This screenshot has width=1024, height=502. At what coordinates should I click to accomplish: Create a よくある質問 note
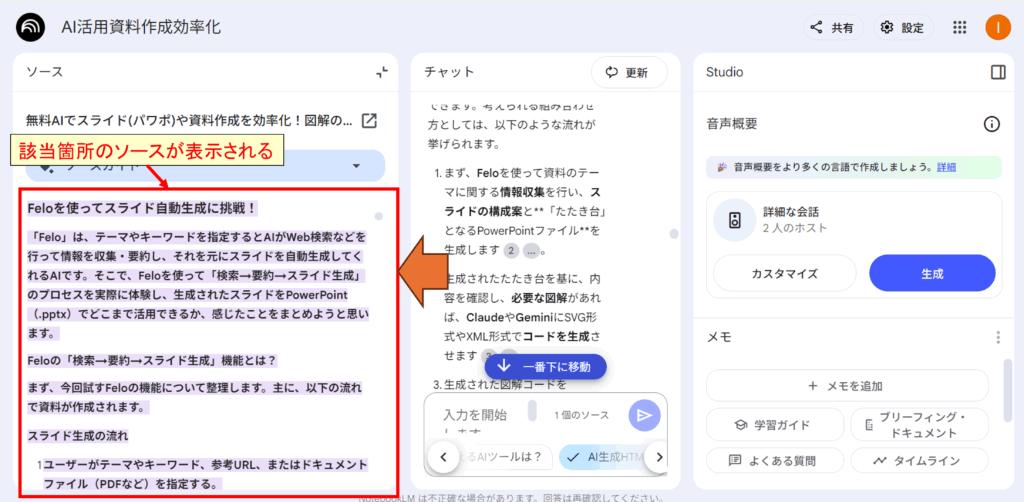pyautogui.click(x=775, y=460)
